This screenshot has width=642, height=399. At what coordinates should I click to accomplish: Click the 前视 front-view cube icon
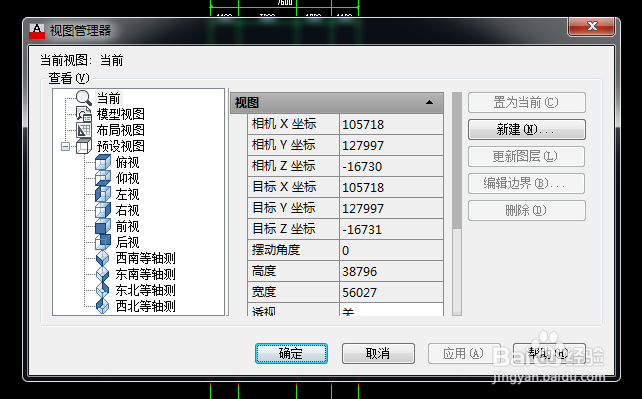103,226
